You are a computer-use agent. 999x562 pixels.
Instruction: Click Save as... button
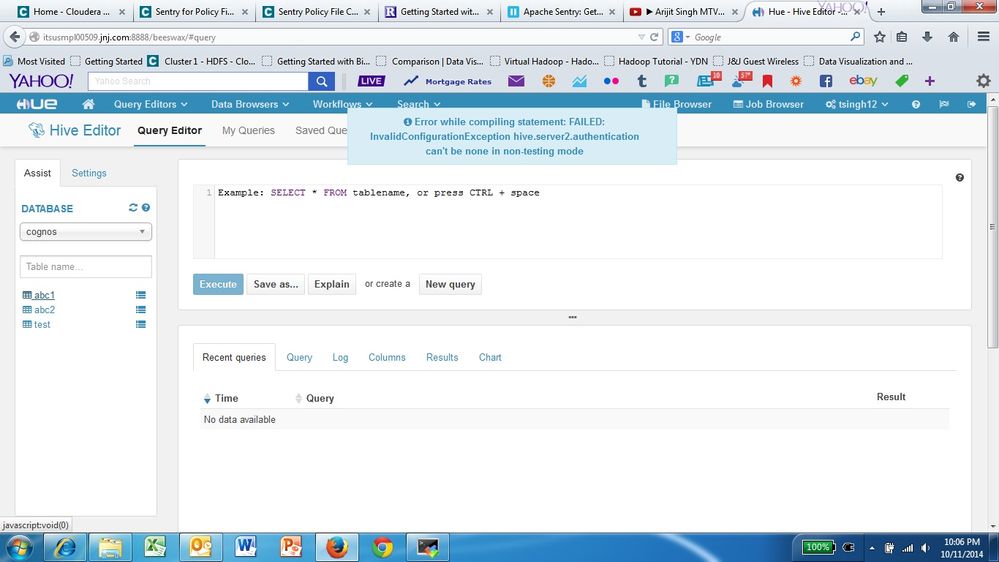276,284
